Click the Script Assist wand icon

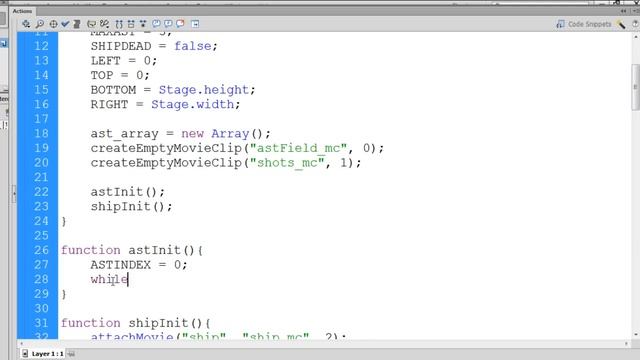(x=622, y=24)
